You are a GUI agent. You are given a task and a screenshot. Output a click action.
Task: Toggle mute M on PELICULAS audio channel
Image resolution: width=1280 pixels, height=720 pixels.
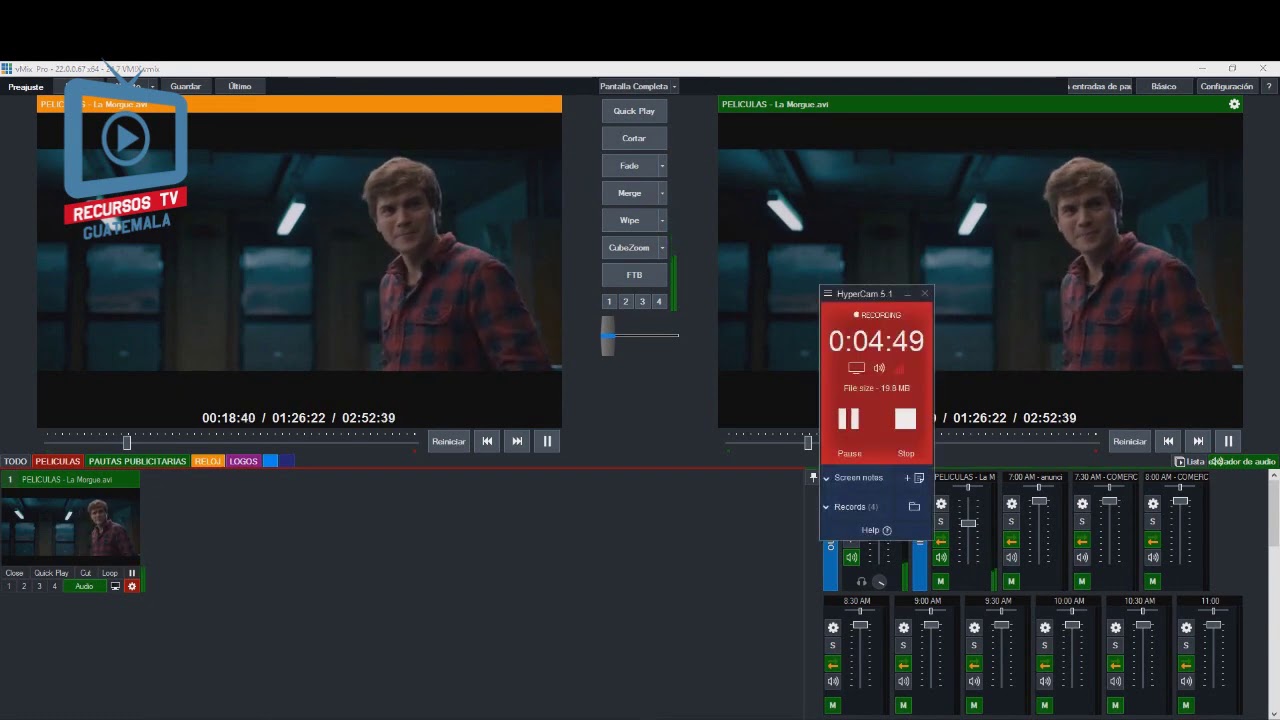click(940, 581)
